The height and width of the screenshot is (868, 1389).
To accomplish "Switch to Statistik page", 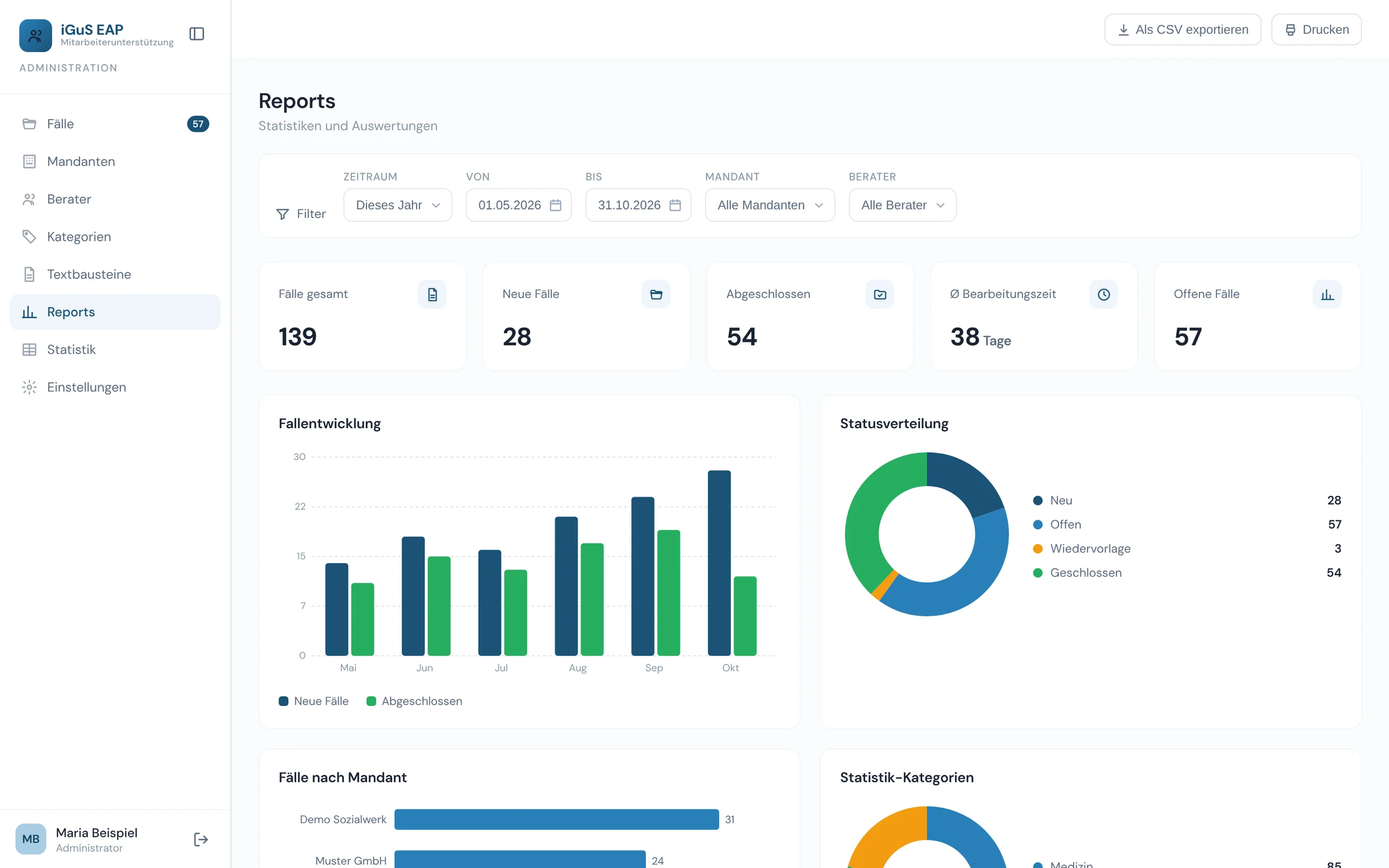I will pos(115,350).
